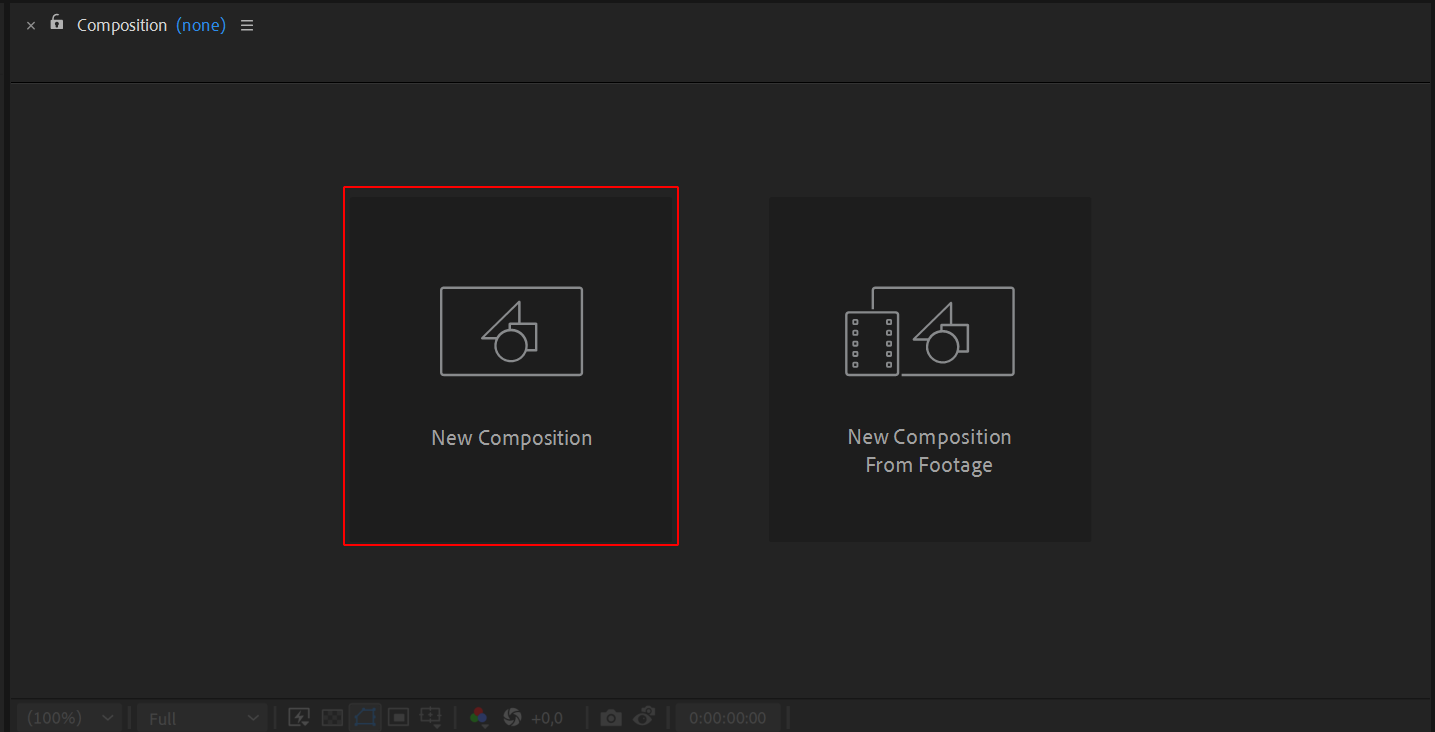
Task: Open the Composition panel hamburger menu
Action: click(x=247, y=26)
